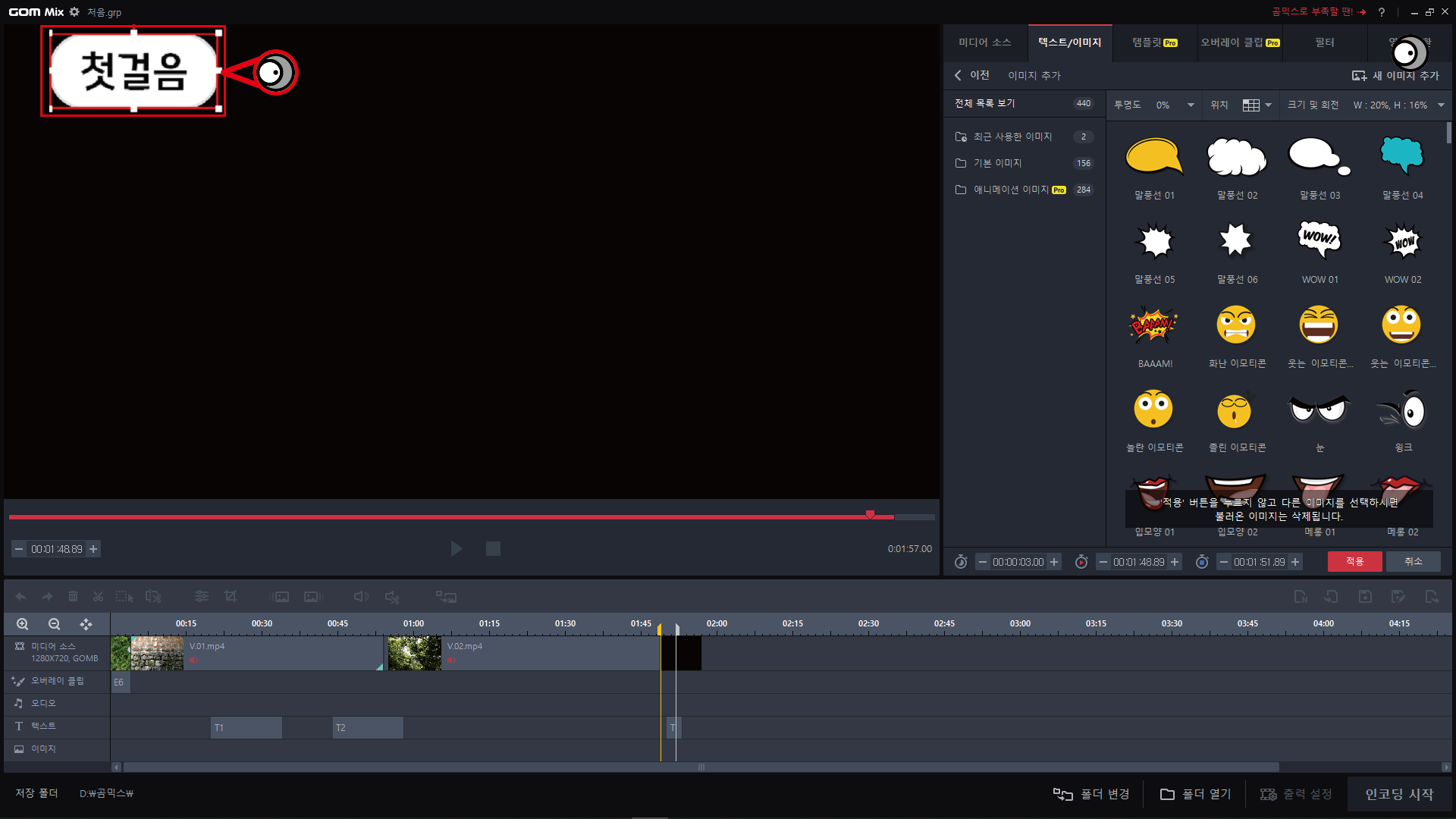Image resolution: width=1456 pixels, height=819 pixels.
Task: Zoom in on the timeline
Action: point(23,624)
